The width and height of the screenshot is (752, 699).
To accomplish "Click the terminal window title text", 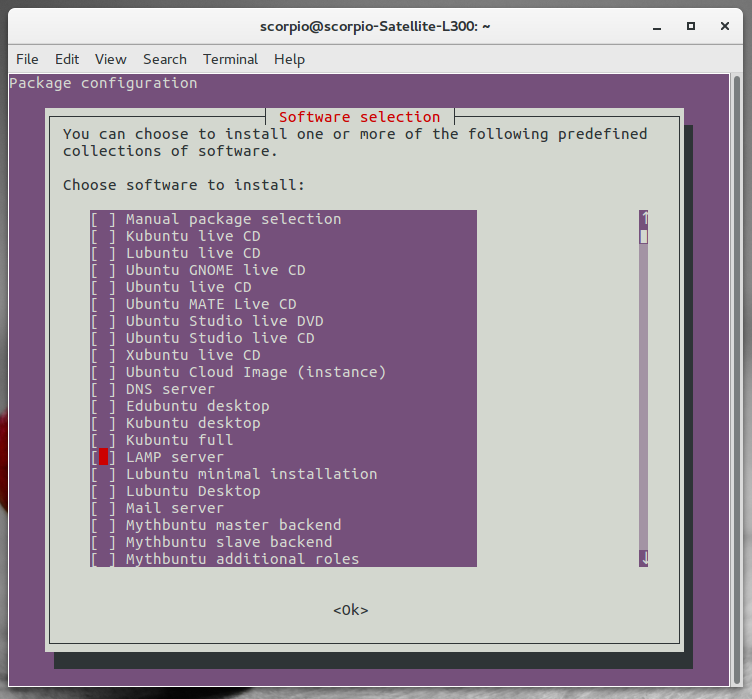I will coord(375,26).
